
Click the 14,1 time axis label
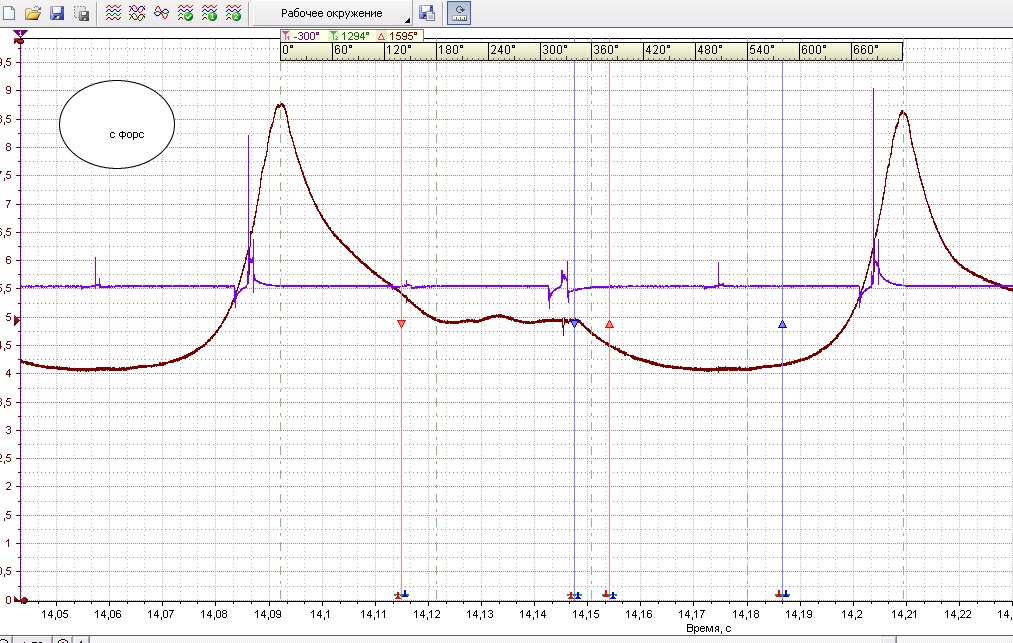tap(320, 614)
